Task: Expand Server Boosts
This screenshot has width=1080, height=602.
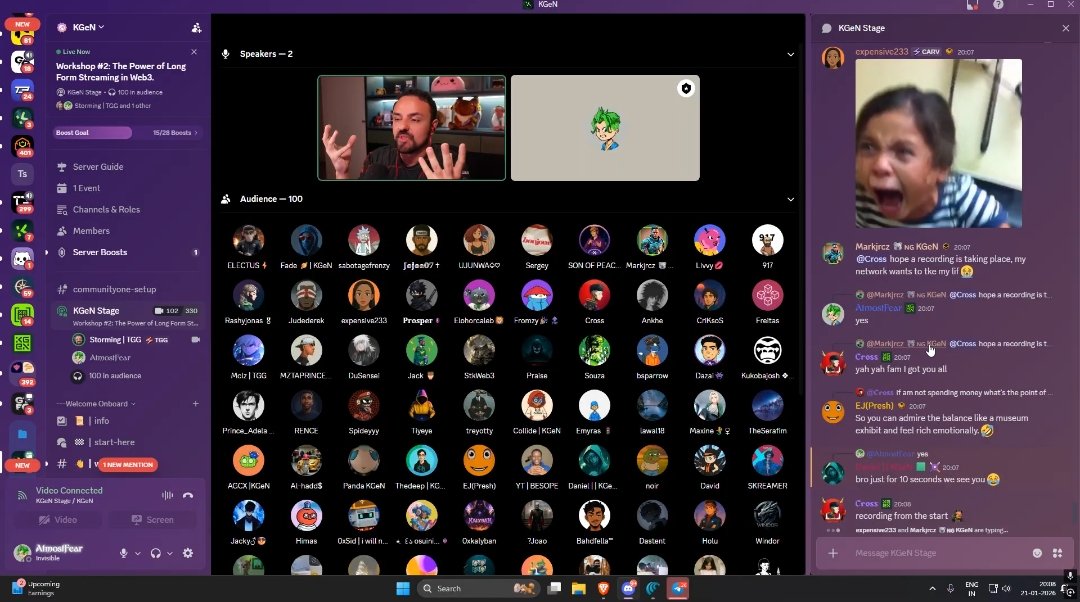Action: click(x=100, y=252)
